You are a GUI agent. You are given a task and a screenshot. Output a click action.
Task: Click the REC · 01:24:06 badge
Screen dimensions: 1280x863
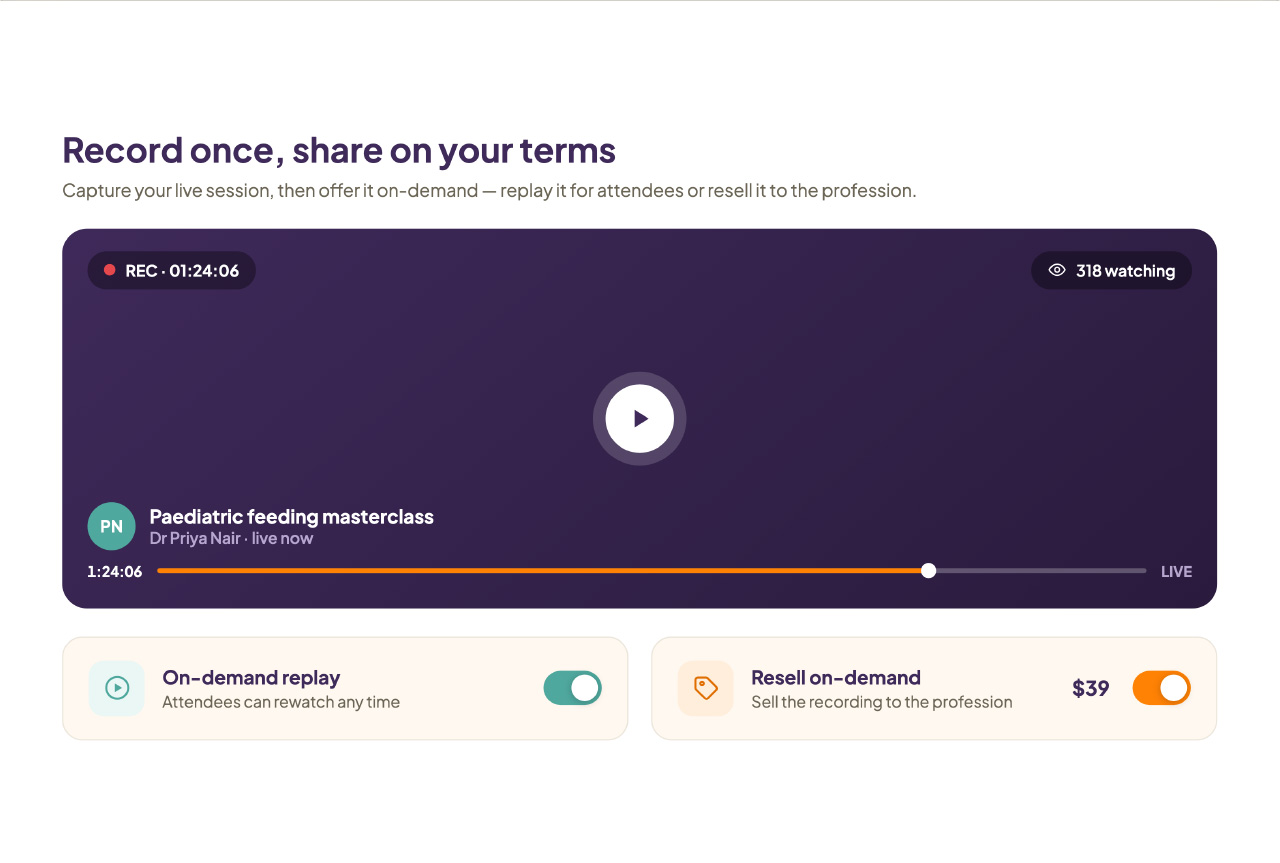pos(172,270)
